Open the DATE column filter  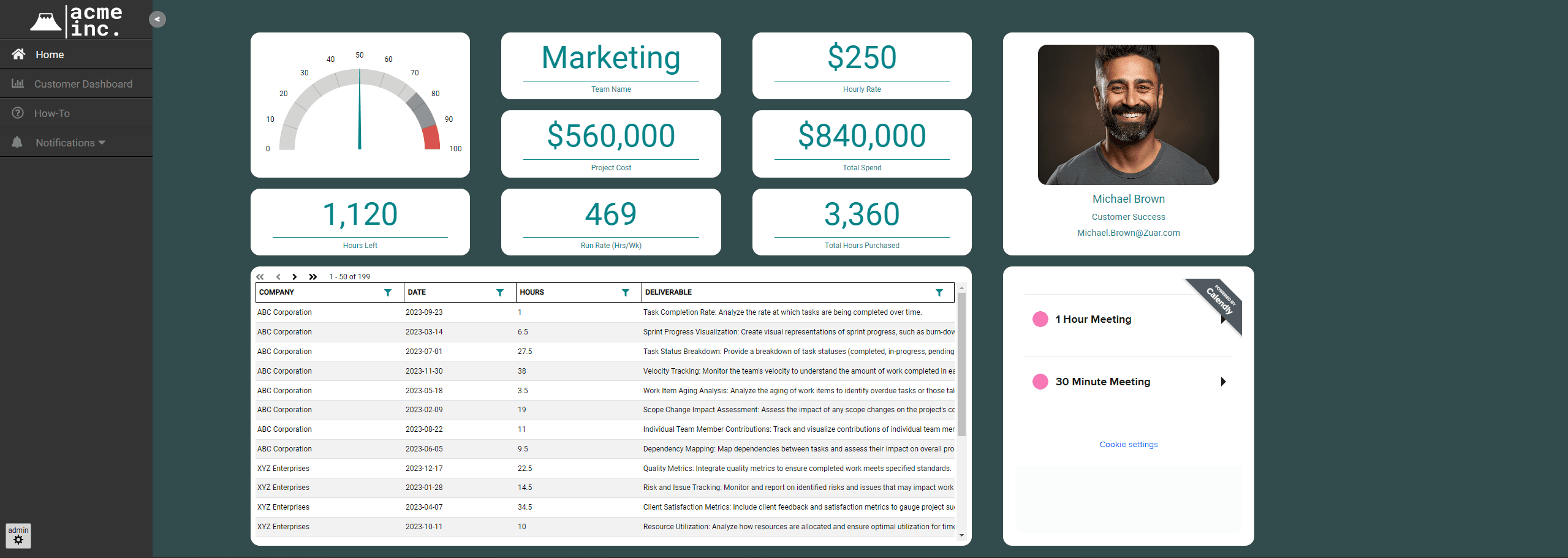tap(500, 293)
